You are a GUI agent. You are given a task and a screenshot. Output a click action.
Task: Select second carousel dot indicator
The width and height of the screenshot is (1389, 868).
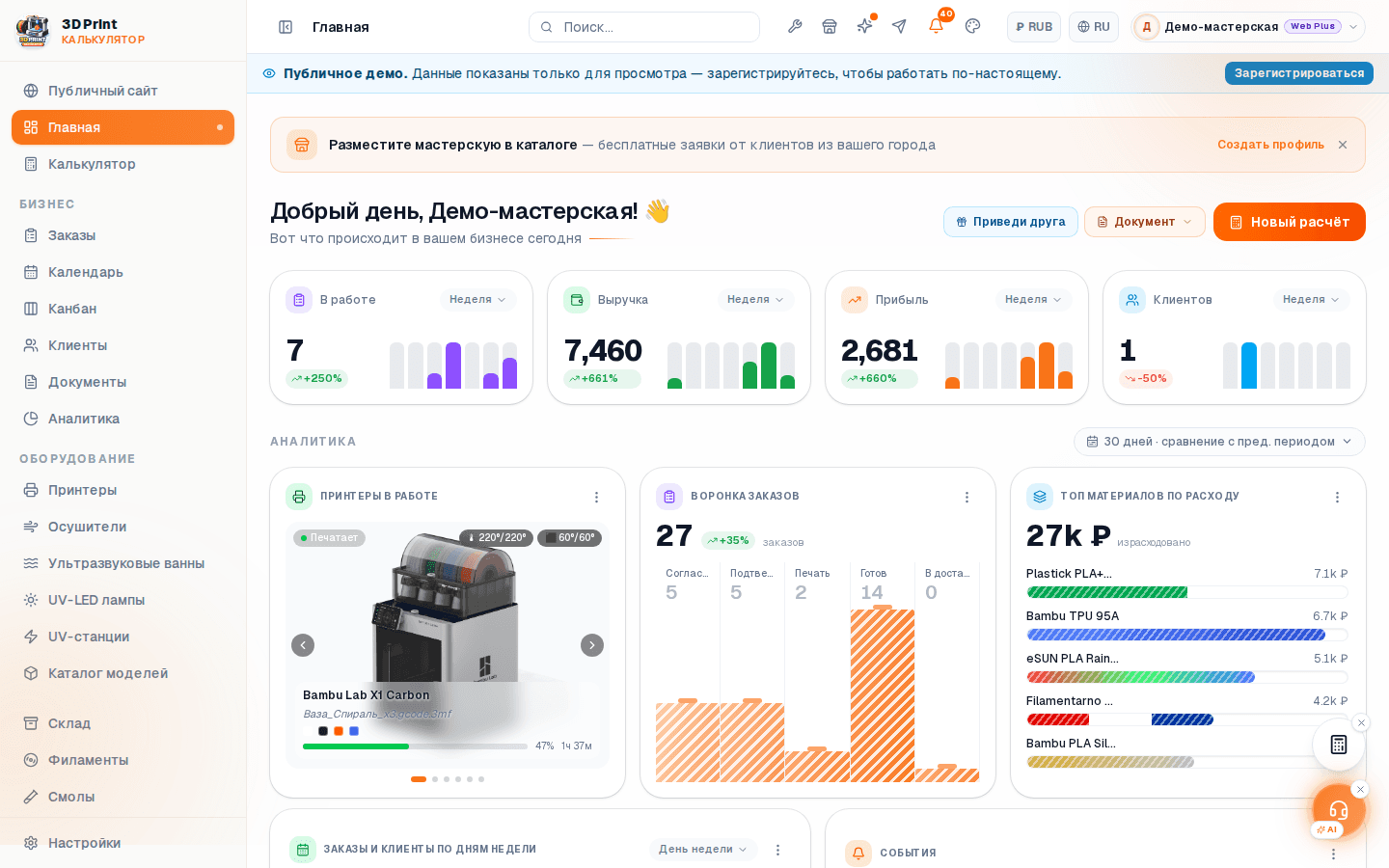pos(435,779)
